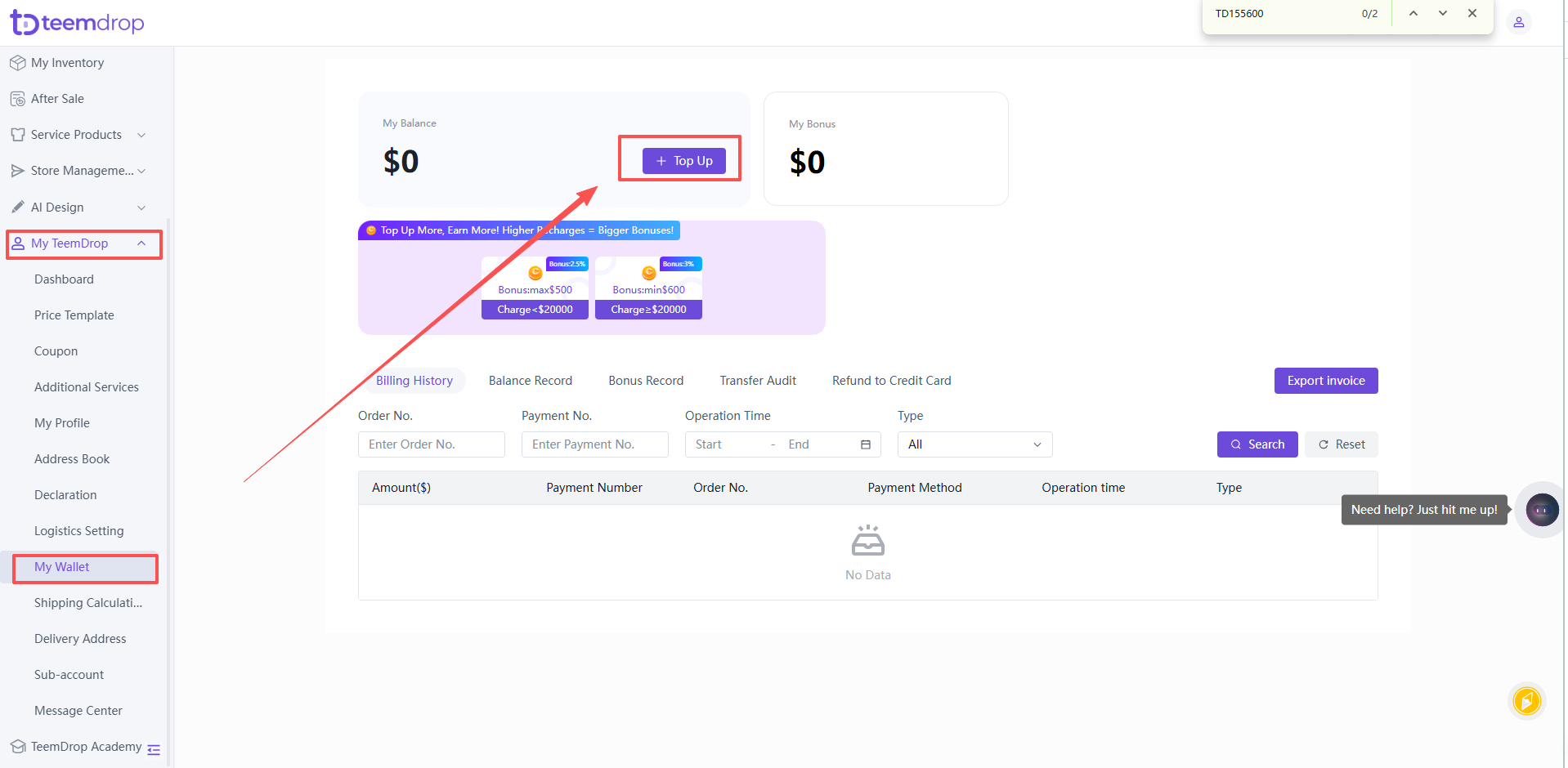Click the find bar search text field

point(1279,14)
